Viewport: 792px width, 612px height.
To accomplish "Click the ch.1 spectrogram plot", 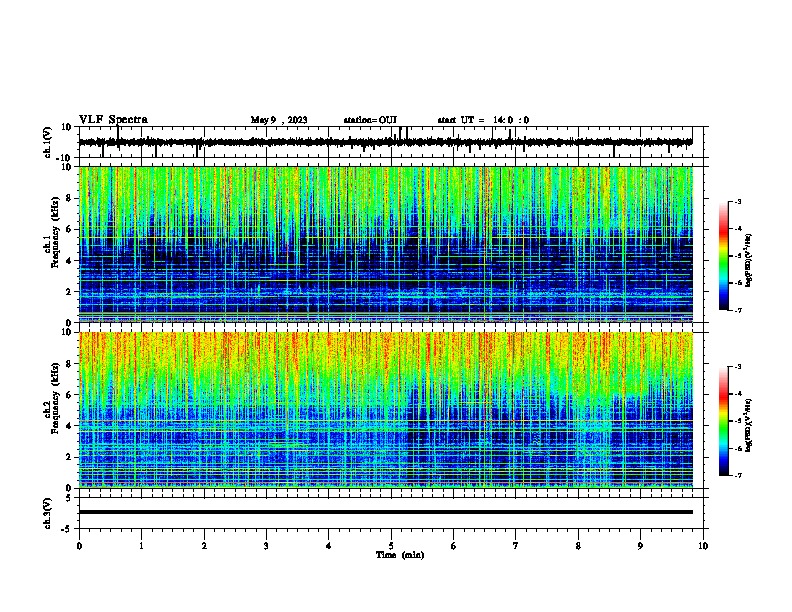I will 385,244.
